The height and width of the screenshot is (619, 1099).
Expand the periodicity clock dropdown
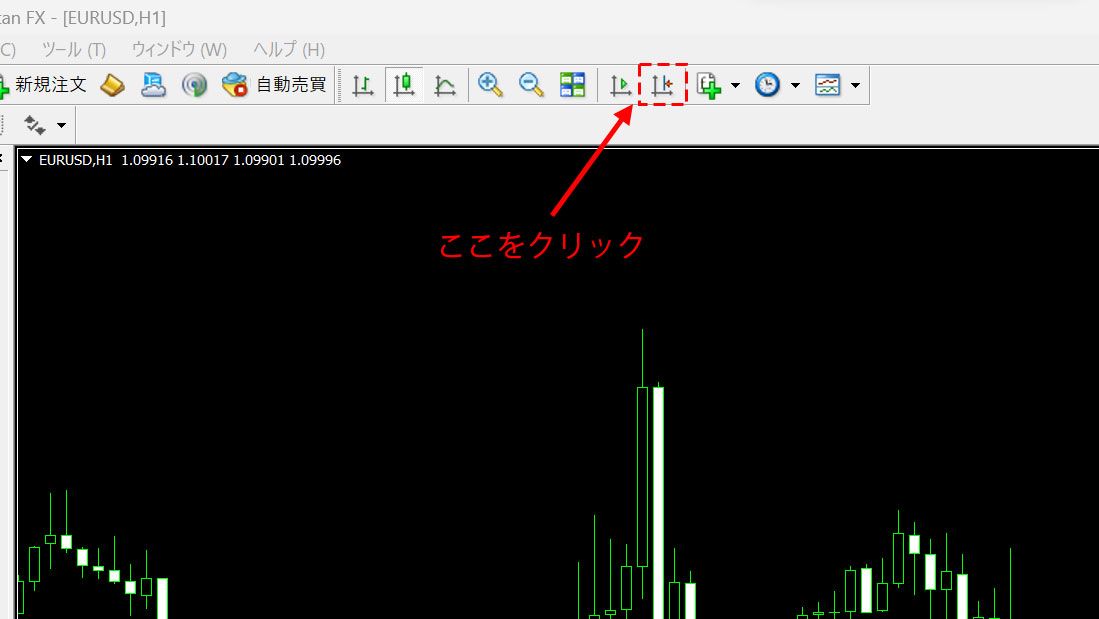pyautogui.click(x=795, y=86)
